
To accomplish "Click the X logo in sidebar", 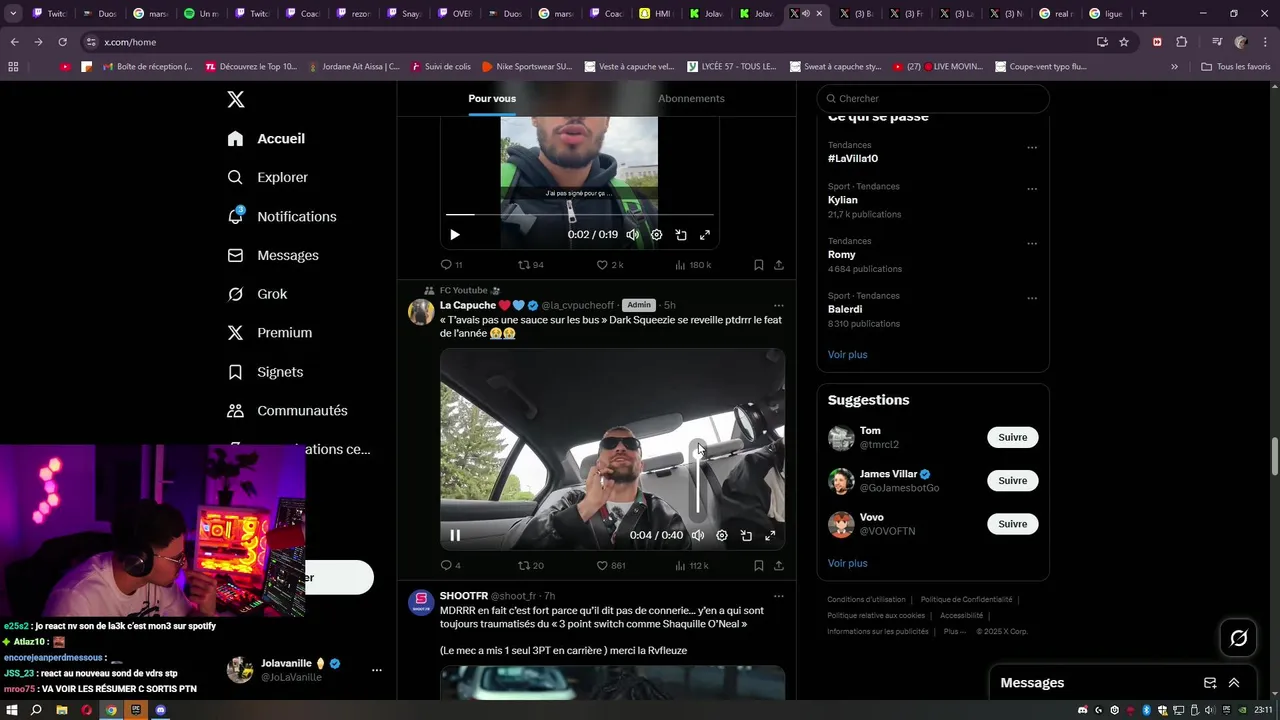I will tap(236, 99).
